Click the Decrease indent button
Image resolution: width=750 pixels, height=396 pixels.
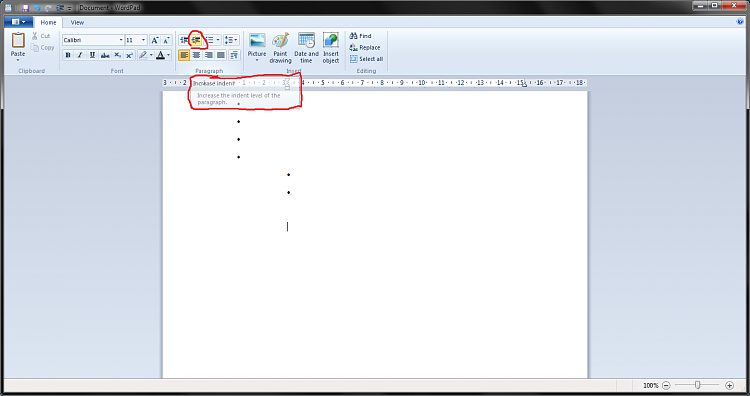(184, 40)
